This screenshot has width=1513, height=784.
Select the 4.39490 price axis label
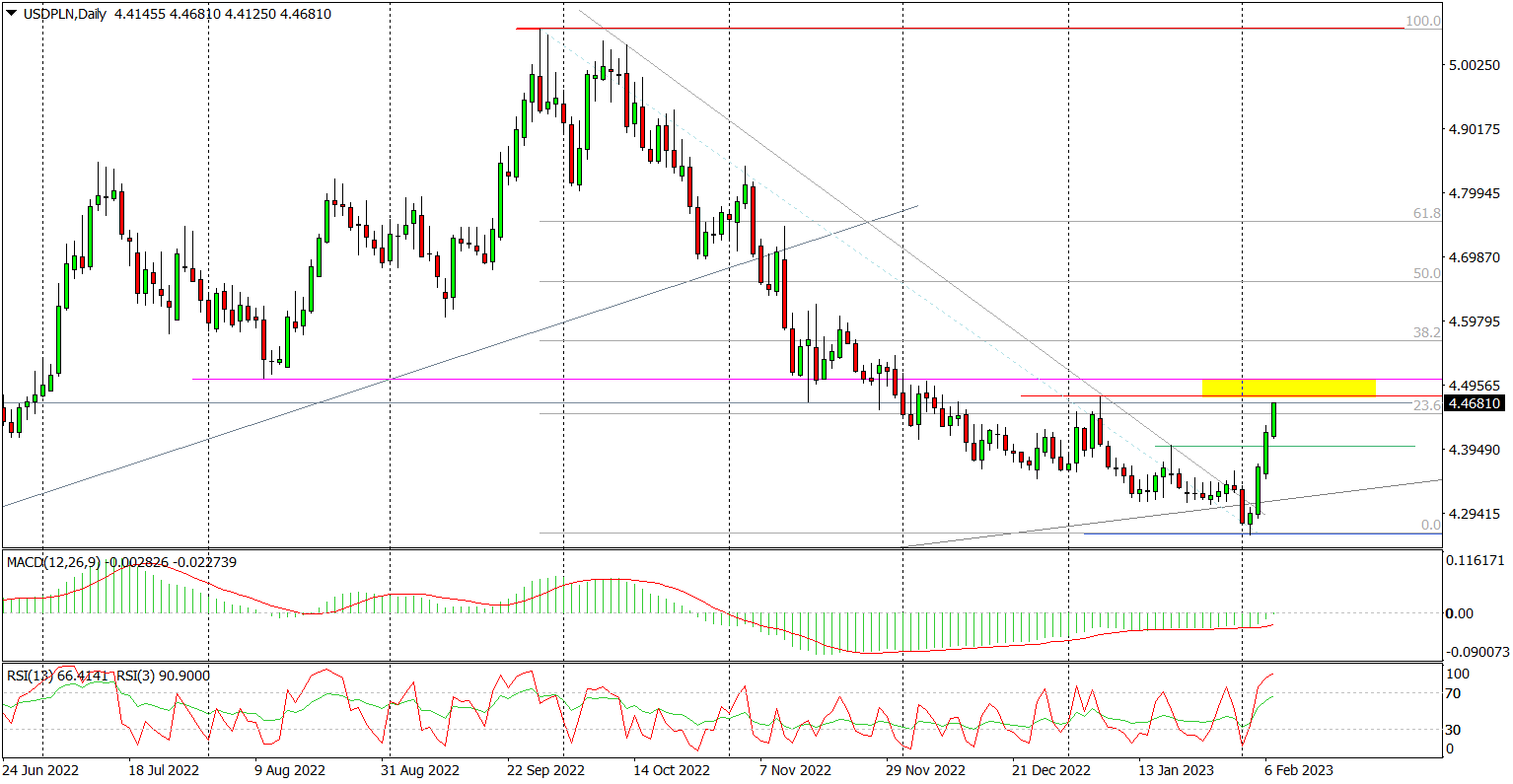tap(1475, 450)
